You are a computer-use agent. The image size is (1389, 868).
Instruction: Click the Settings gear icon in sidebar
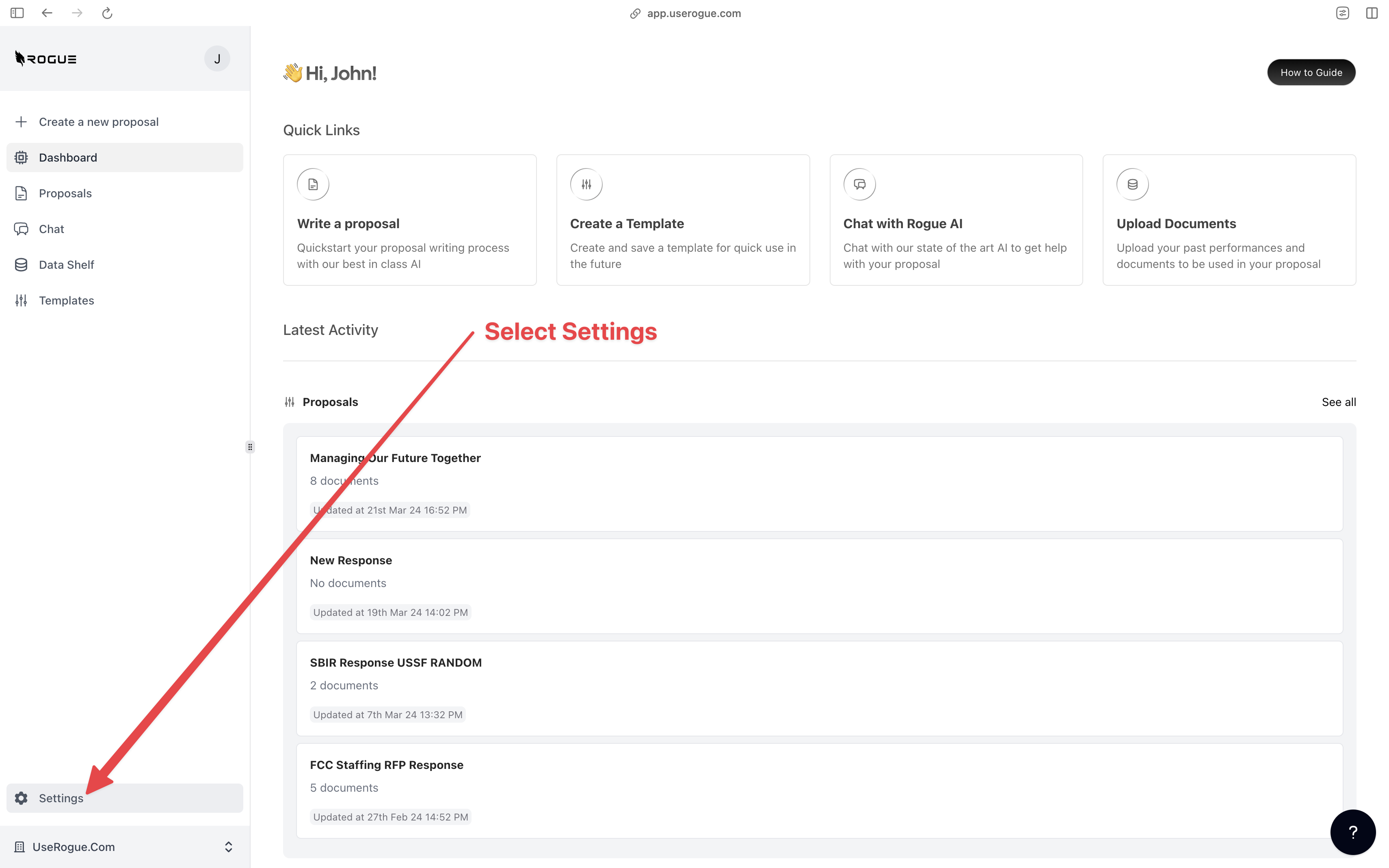coord(21,798)
